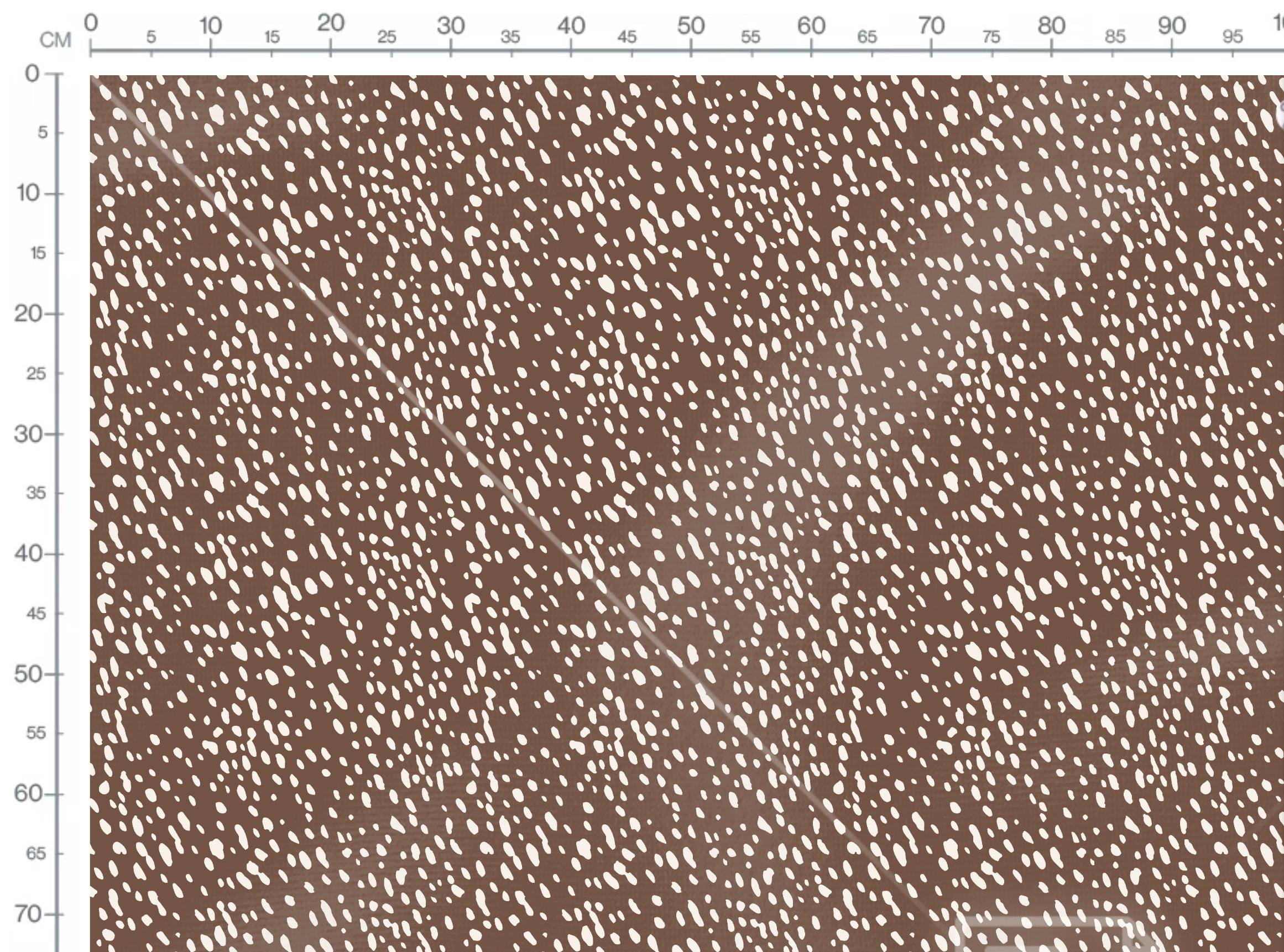Click the 0 mark on vertical ruler

(32, 74)
